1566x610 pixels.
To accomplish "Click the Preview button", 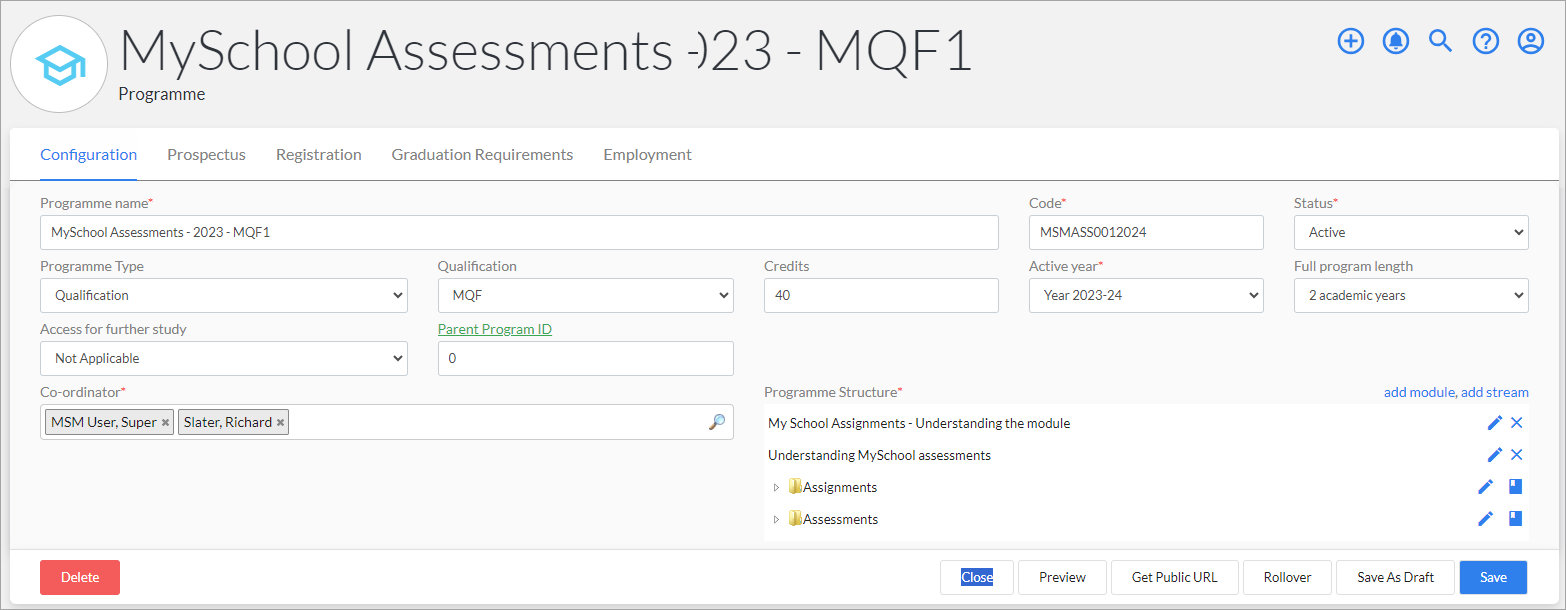I will (x=1062, y=577).
